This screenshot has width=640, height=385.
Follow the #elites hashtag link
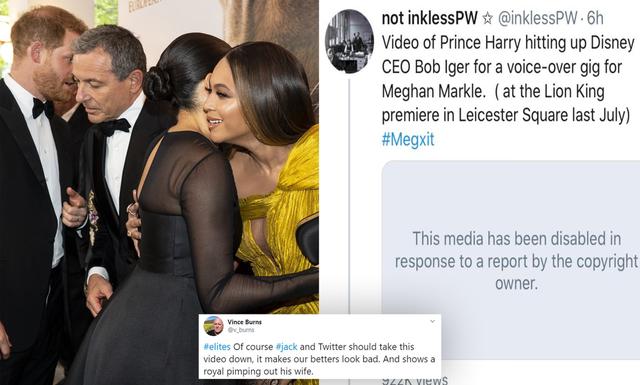click(217, 347)
